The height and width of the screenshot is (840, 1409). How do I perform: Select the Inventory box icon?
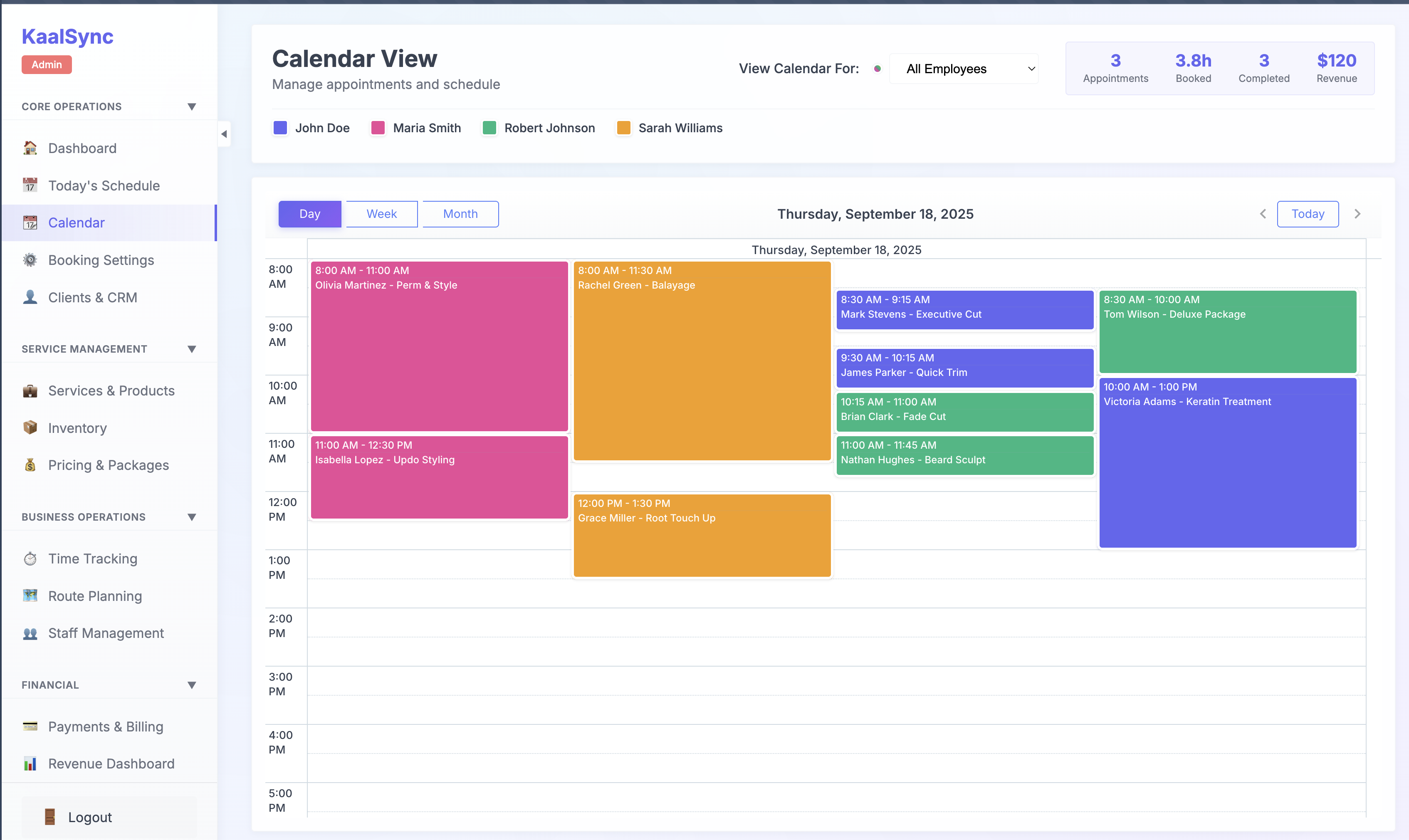30,427
